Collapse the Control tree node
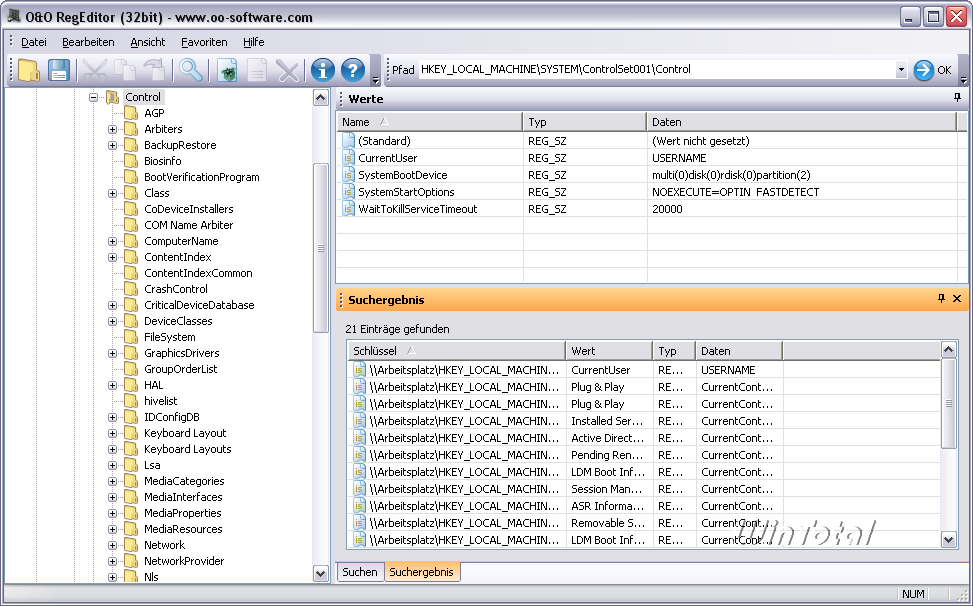Image resolution: width=973 pixels, height=606 pixels. (93, 97)
